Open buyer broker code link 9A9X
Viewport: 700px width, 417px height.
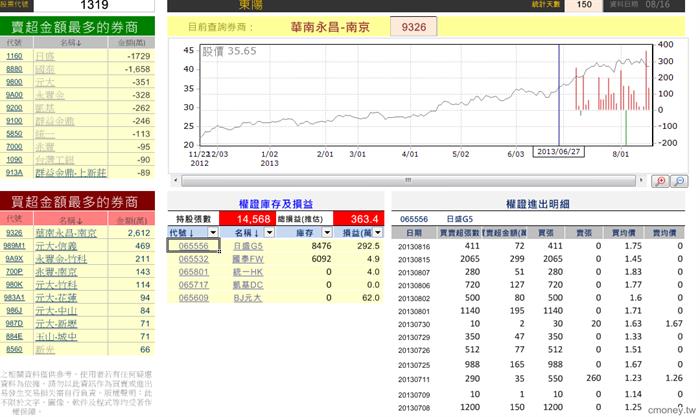(x=14, y=259)
